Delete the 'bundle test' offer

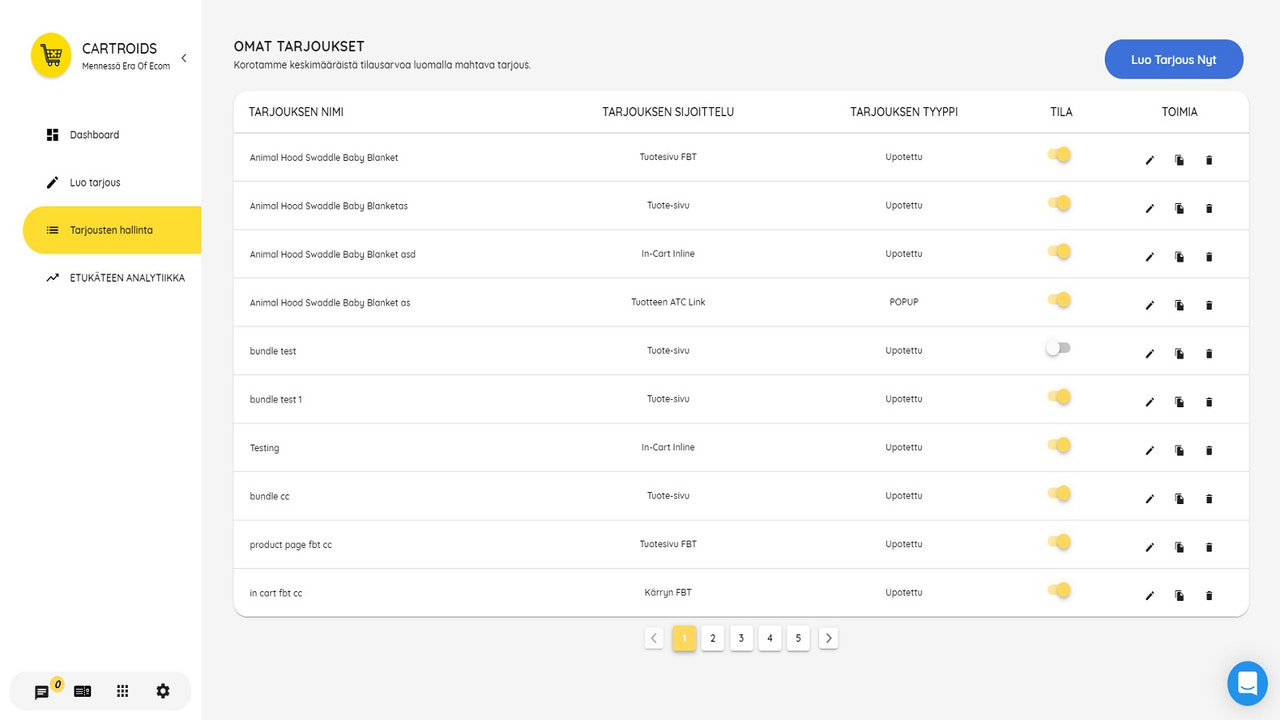click(1208, 354)
